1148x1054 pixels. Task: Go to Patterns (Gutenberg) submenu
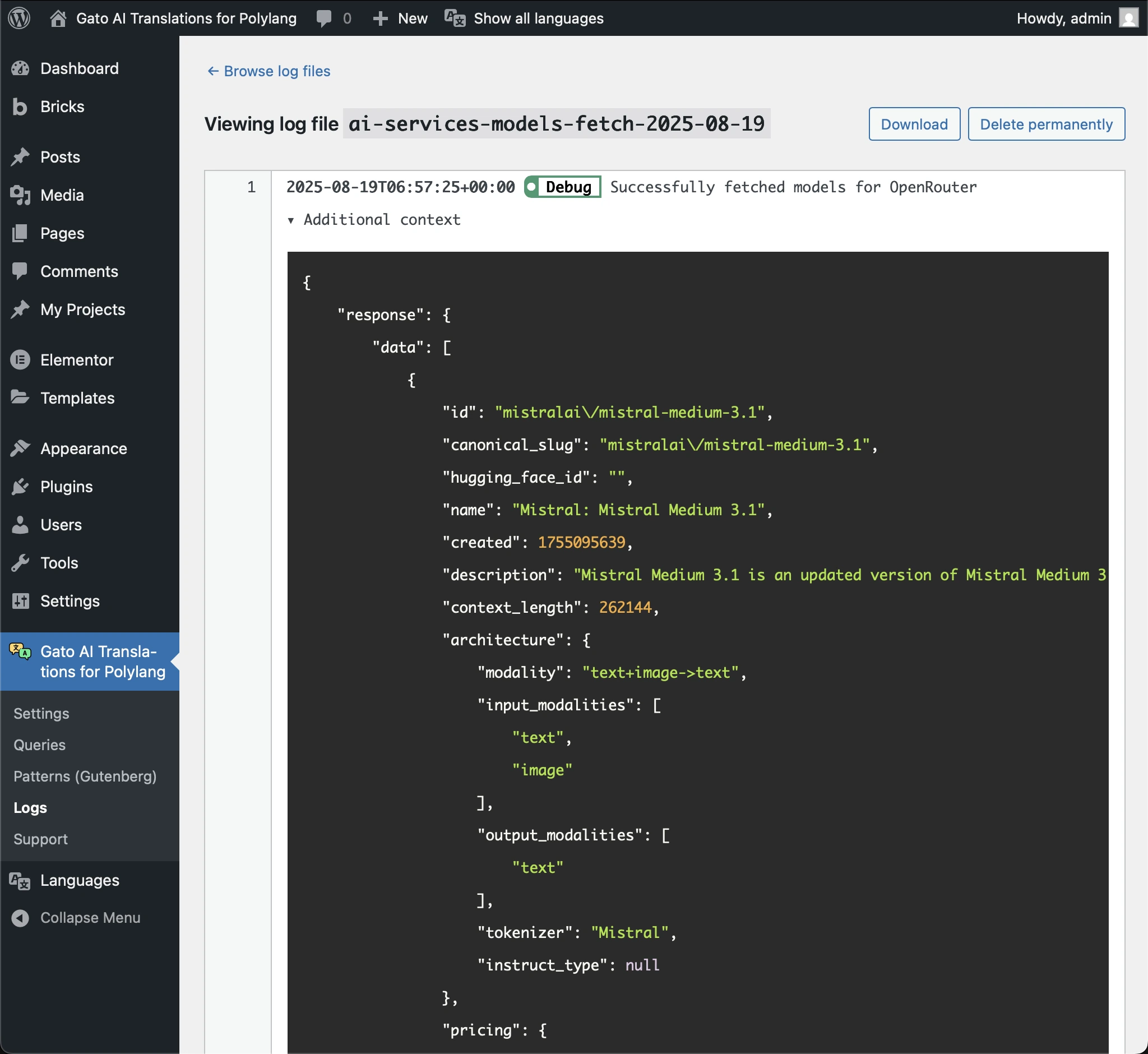(85, 776)
